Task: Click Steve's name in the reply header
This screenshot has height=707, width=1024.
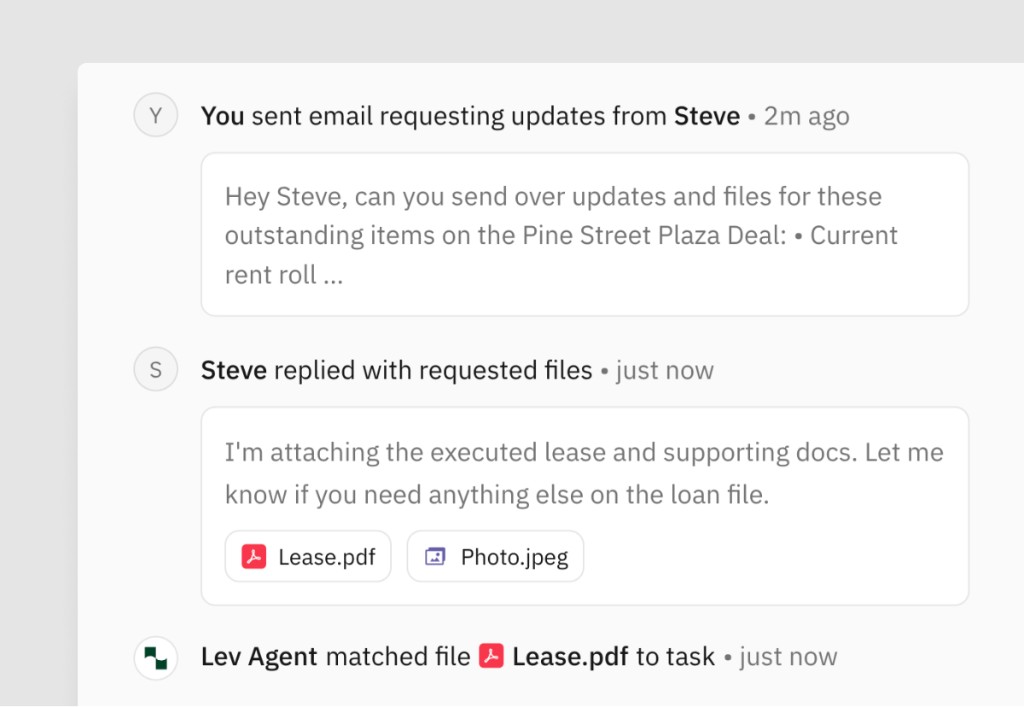Action: (x=233, y=369)
